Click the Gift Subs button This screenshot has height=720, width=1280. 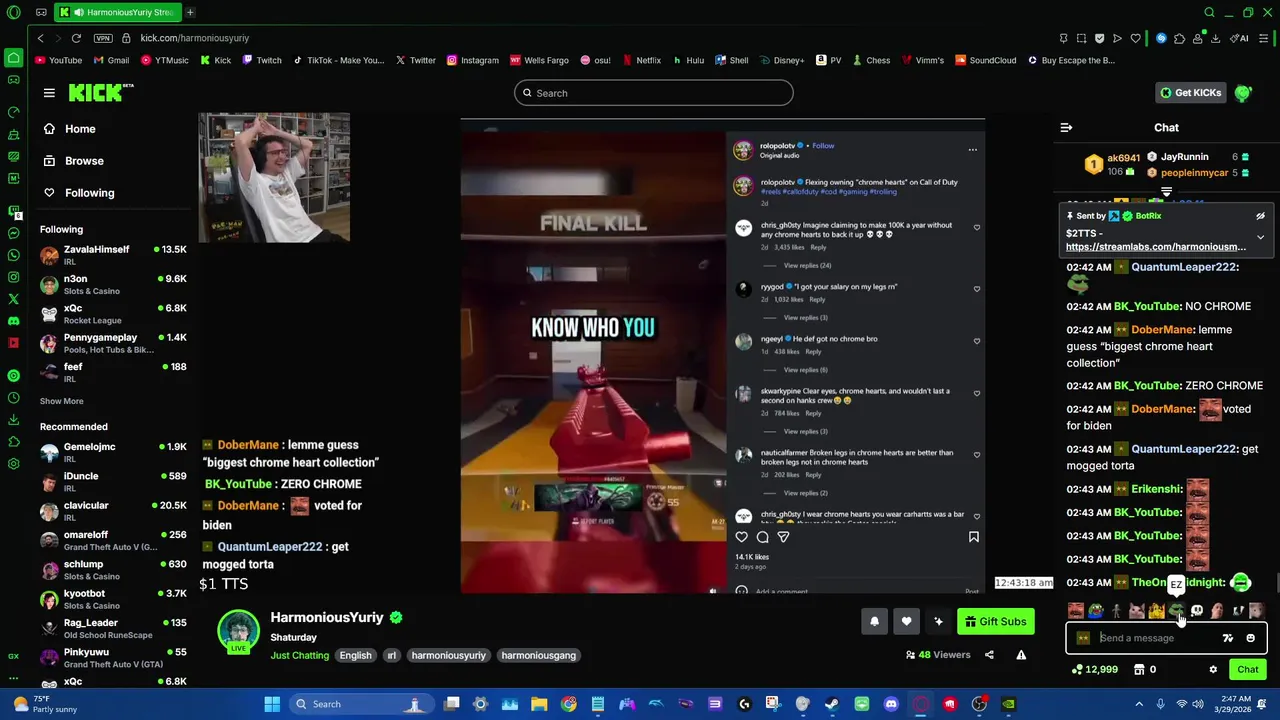tap(995, 622)
